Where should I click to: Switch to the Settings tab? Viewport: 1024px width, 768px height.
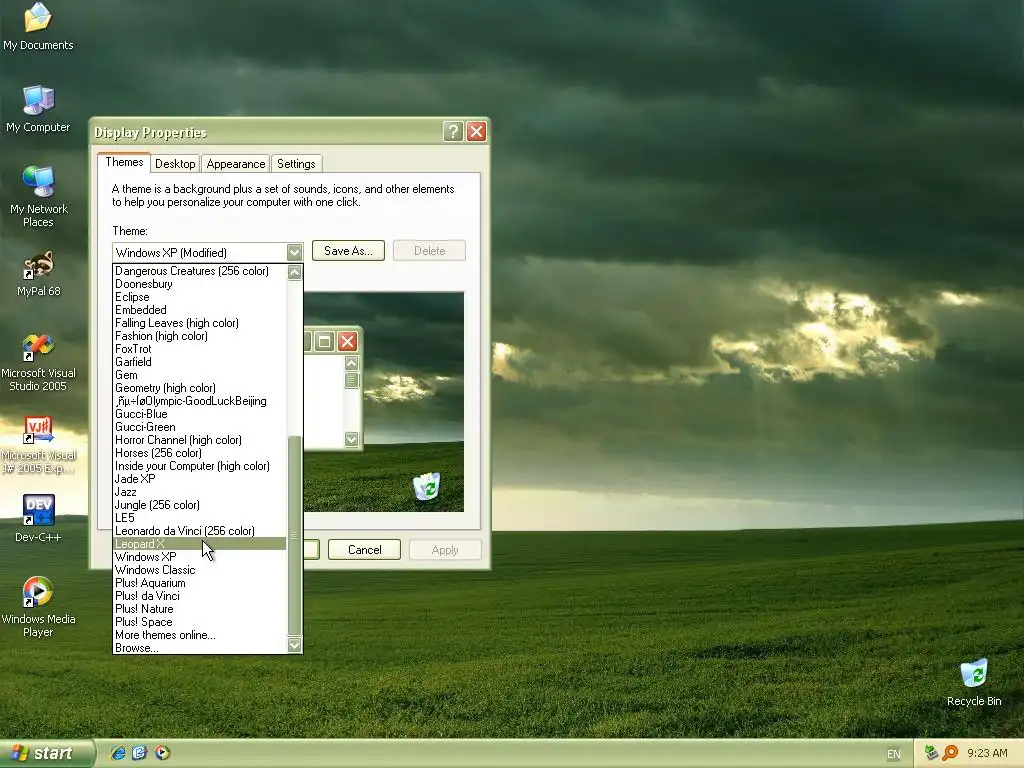[x=296, y=163]
